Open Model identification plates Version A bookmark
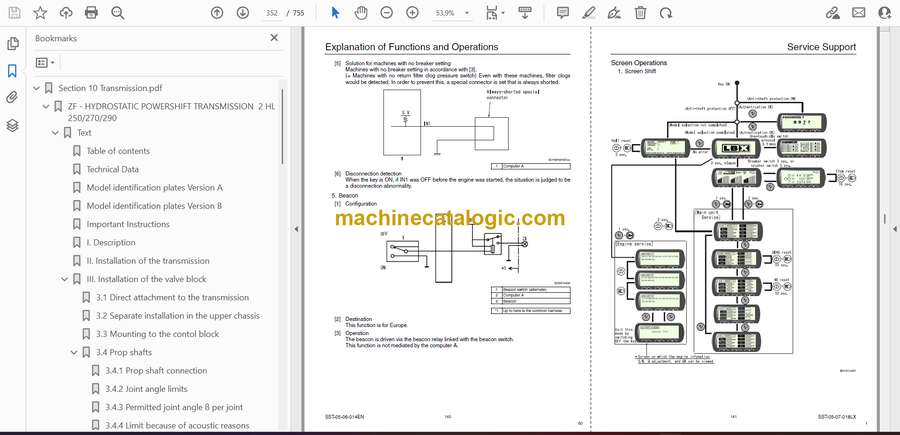Image resolution: width=900 pixels, height=435 pixels. tap(154, 188)
